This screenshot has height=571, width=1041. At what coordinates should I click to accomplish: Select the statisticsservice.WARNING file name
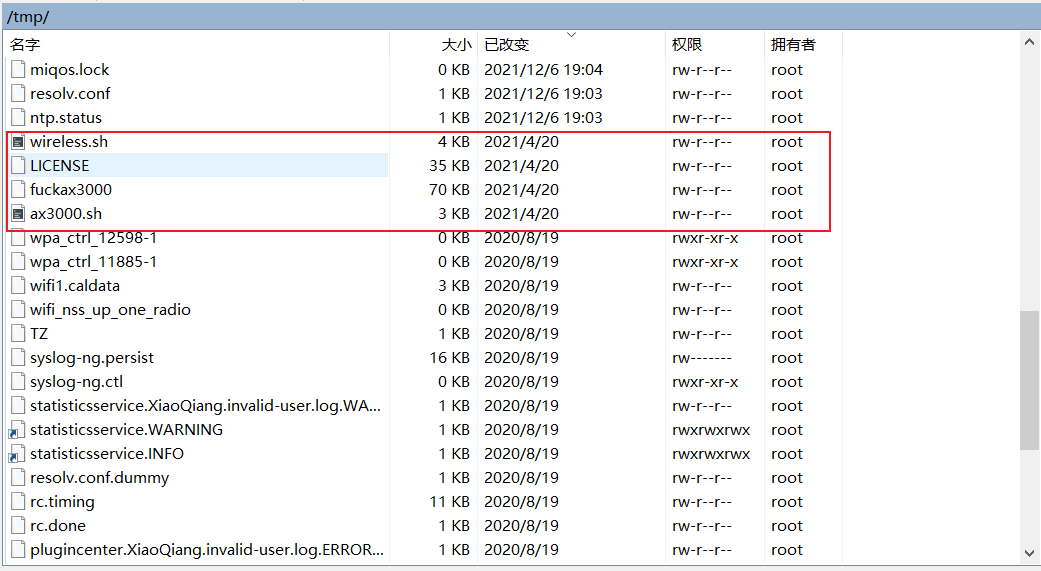point(126,430)
